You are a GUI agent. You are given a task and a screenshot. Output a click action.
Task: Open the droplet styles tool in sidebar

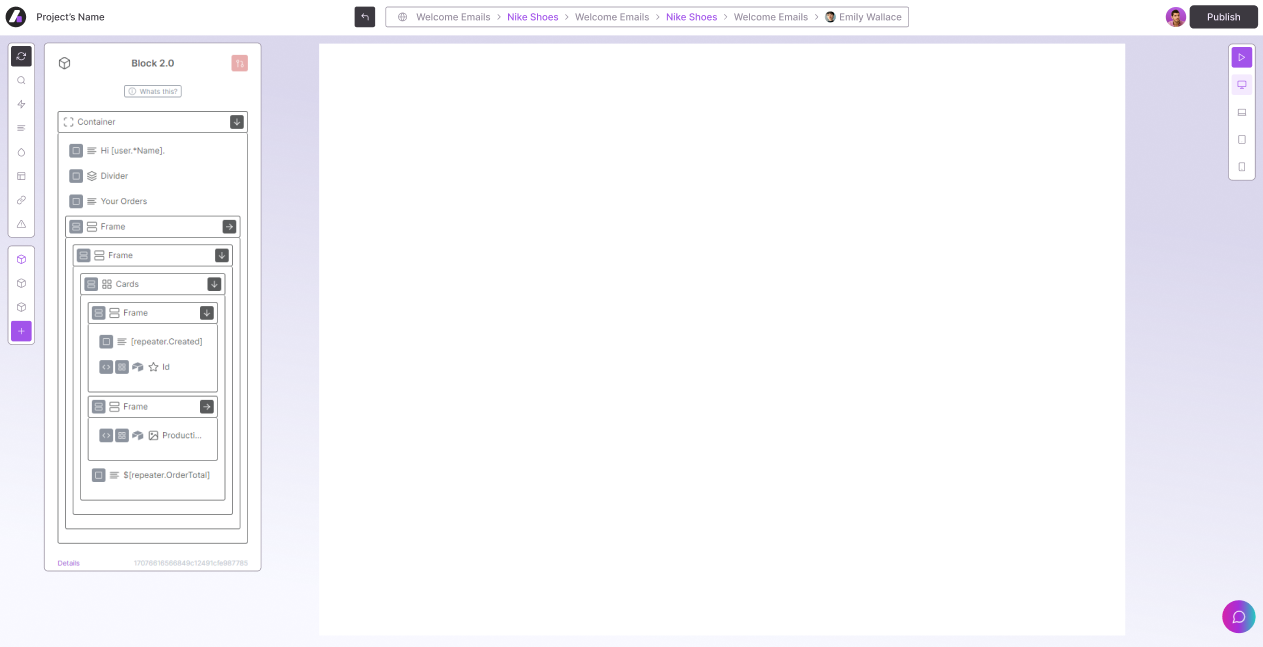[x=21, y=152]
